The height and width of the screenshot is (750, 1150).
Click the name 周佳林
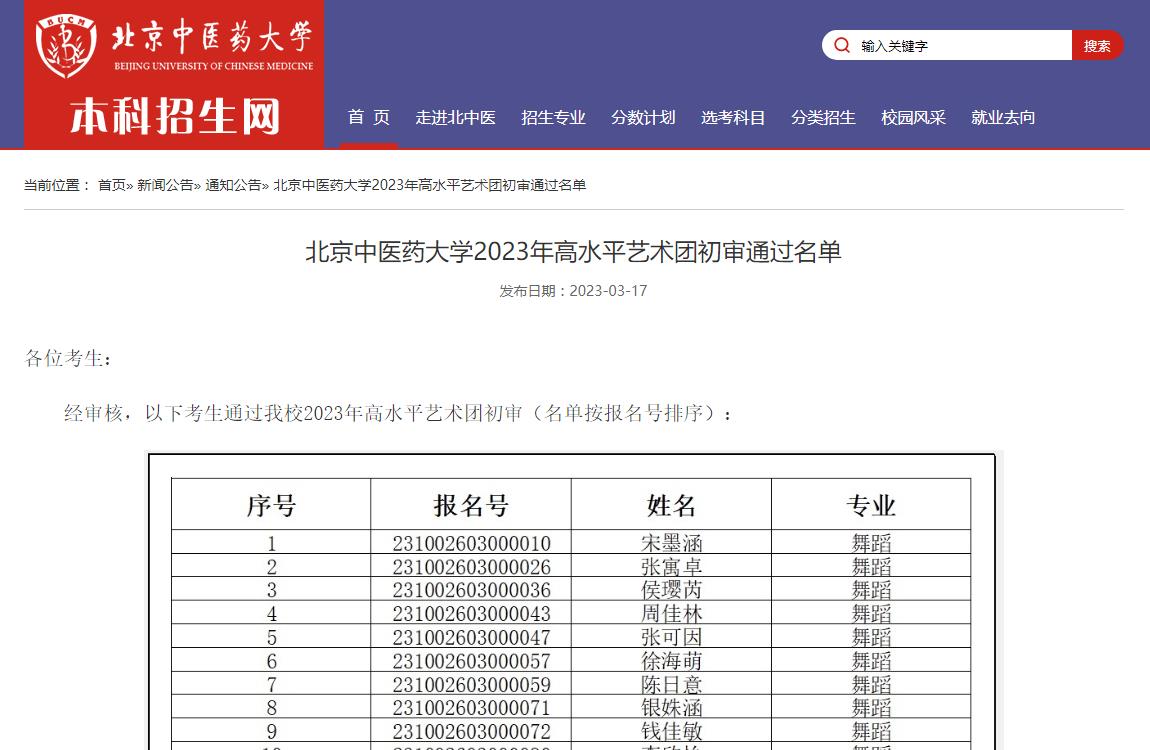(x=672, y=614)
